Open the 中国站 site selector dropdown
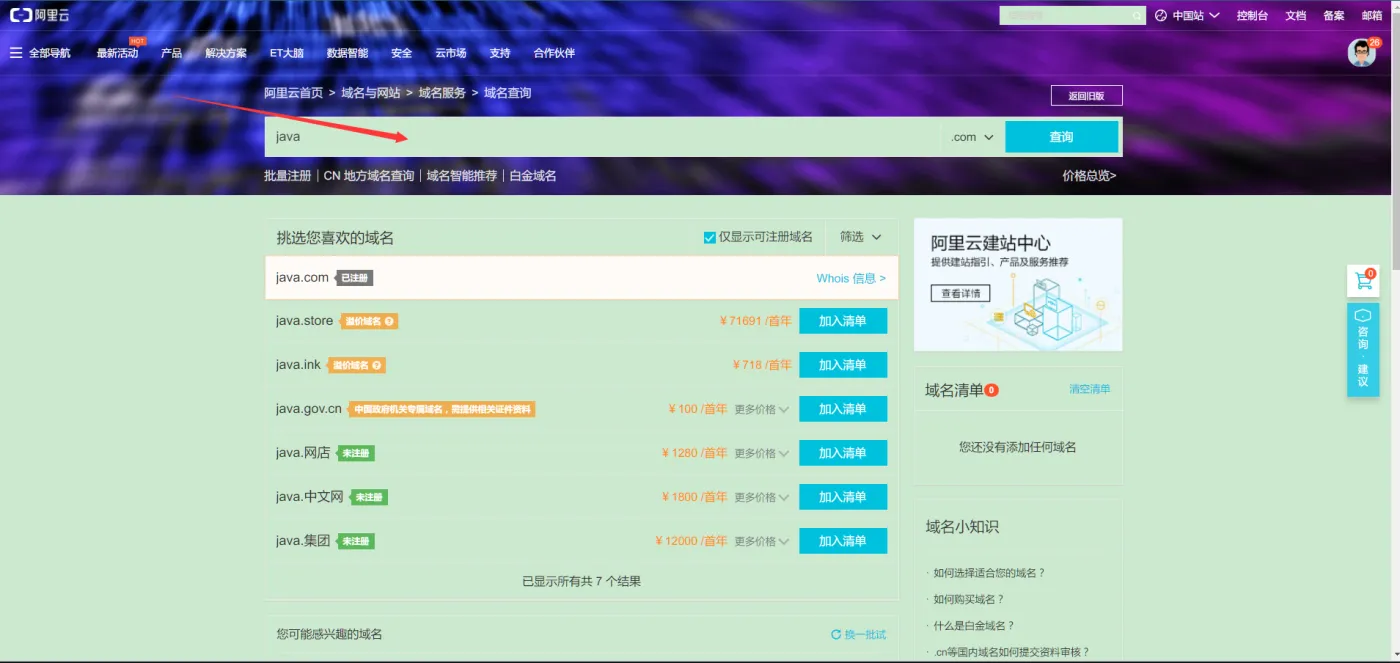 pyautogui.click(x=1187, y=16)
